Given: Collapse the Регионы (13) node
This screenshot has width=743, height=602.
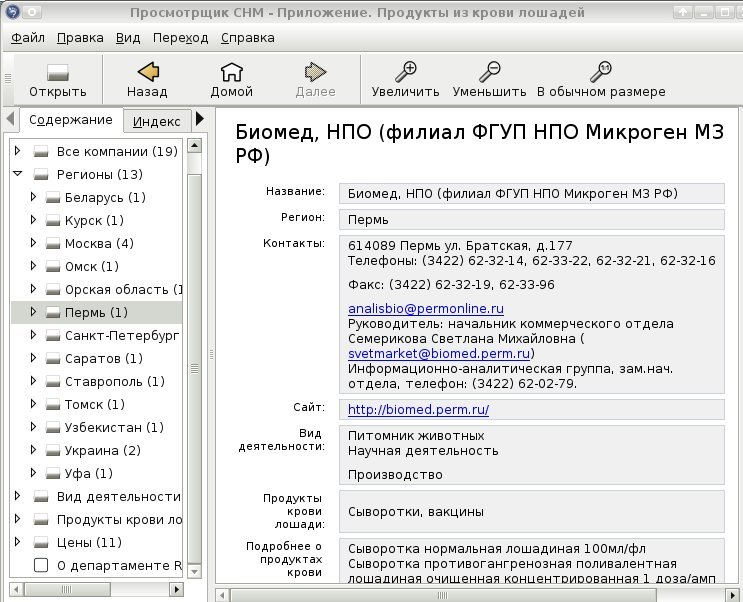Looking at the screenshot, I should pos(18,173).
